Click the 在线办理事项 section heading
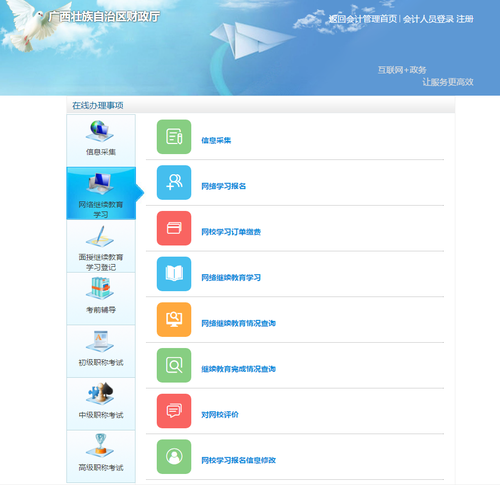The width and height of the screenshot is (500, 485). [98, 106]
